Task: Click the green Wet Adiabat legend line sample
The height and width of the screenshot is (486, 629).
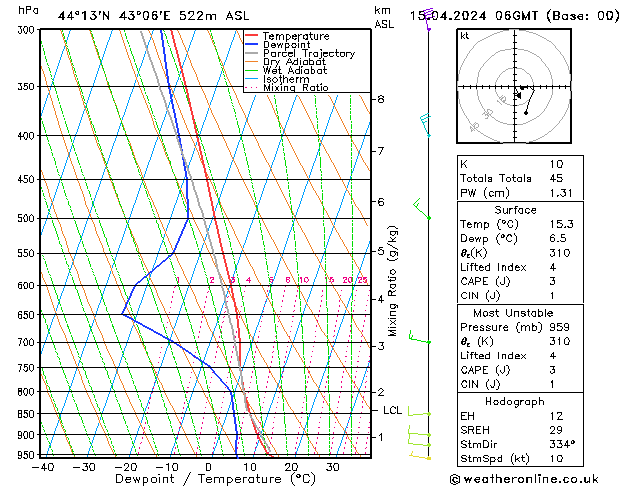Action: (252, 70)
